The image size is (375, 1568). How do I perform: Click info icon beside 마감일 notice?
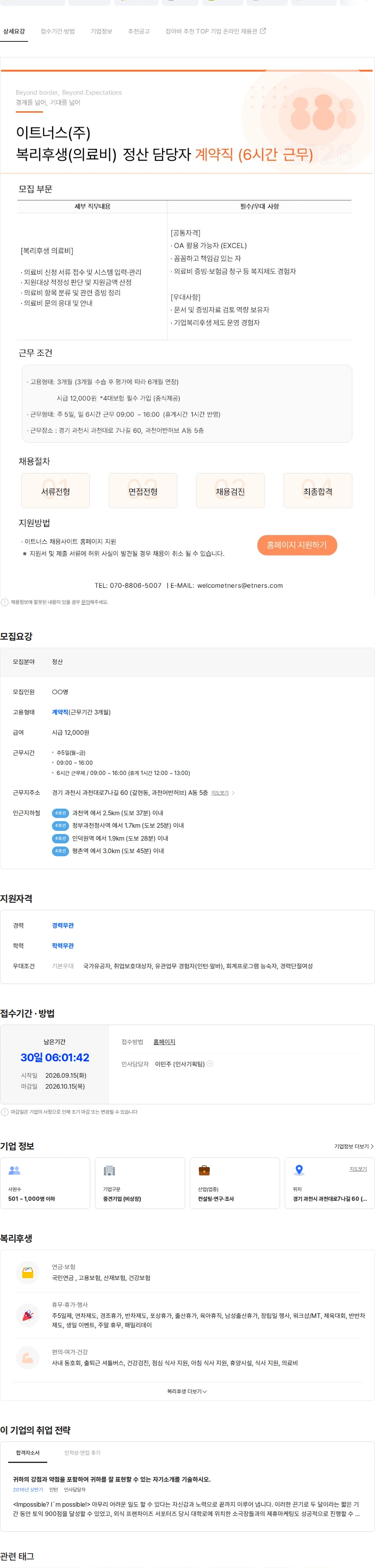[x=5, y=1112]
